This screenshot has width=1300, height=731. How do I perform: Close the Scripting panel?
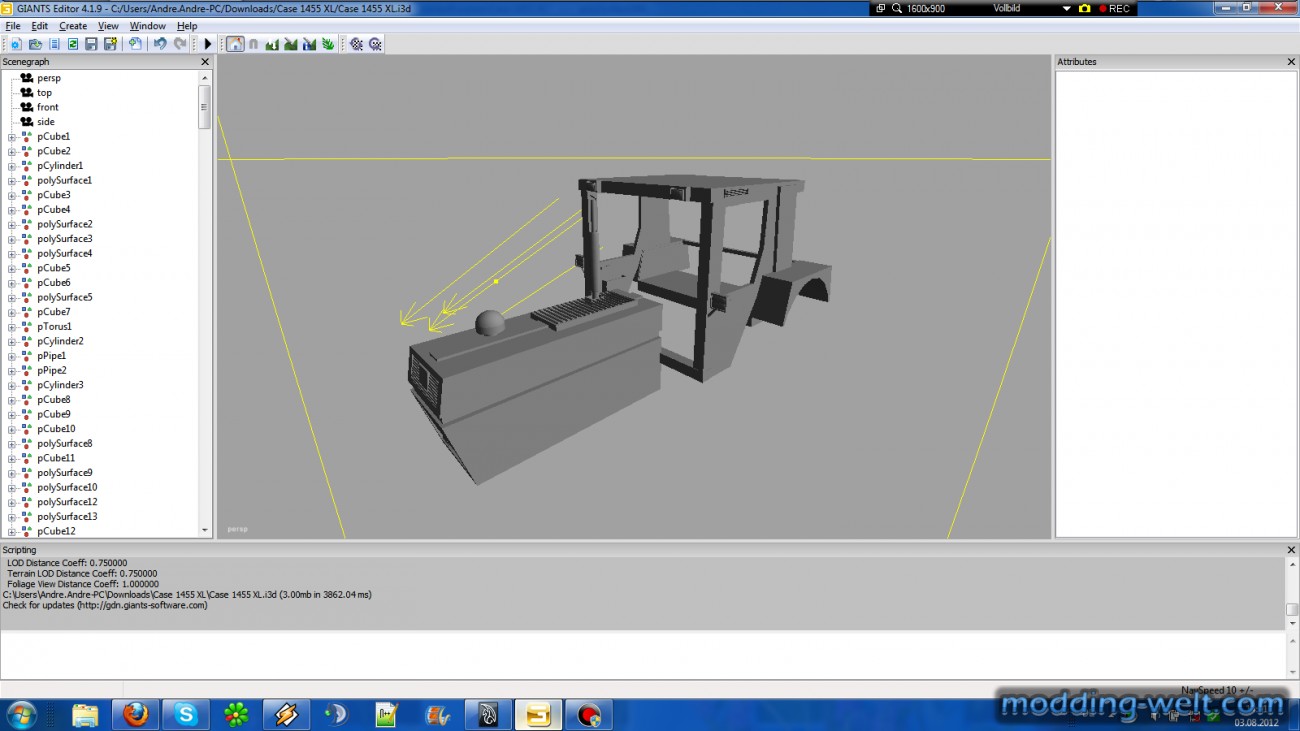point(1291,550)
